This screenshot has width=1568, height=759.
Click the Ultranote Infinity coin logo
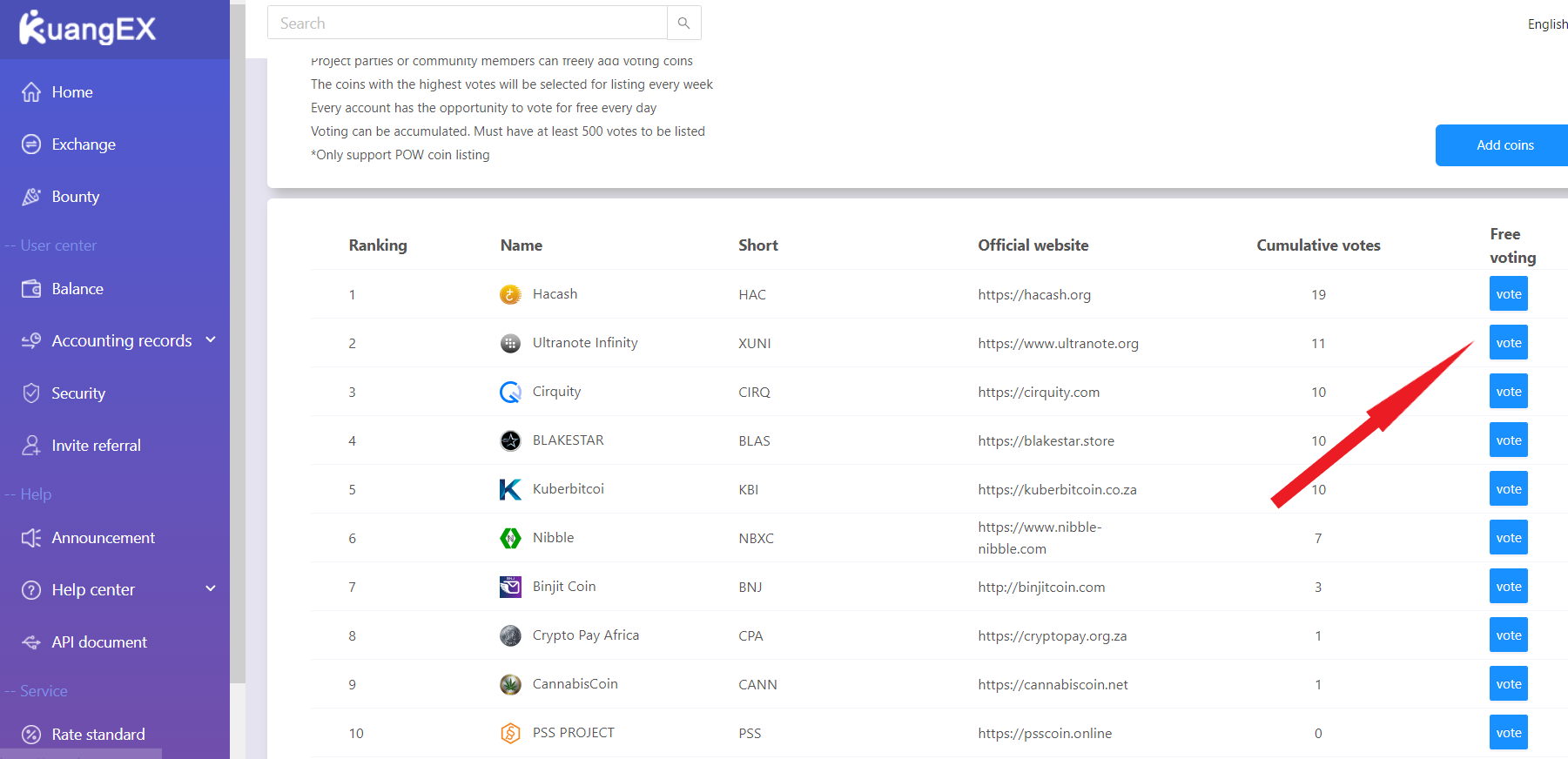pos(510,343)
